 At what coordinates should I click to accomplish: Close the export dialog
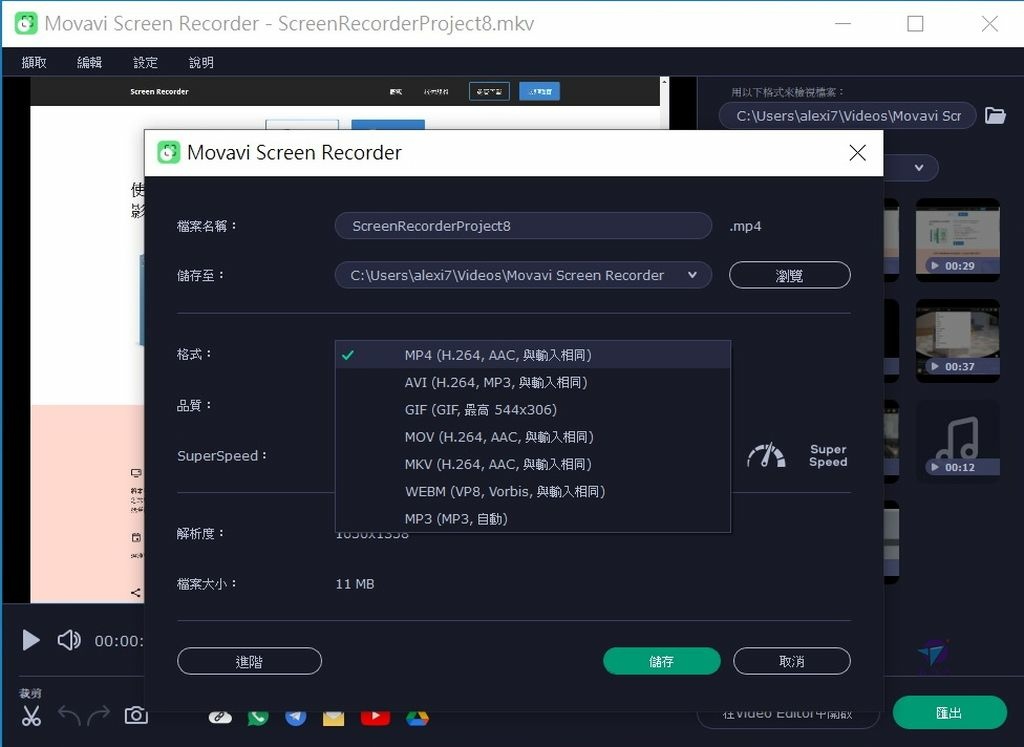[857, 153]
